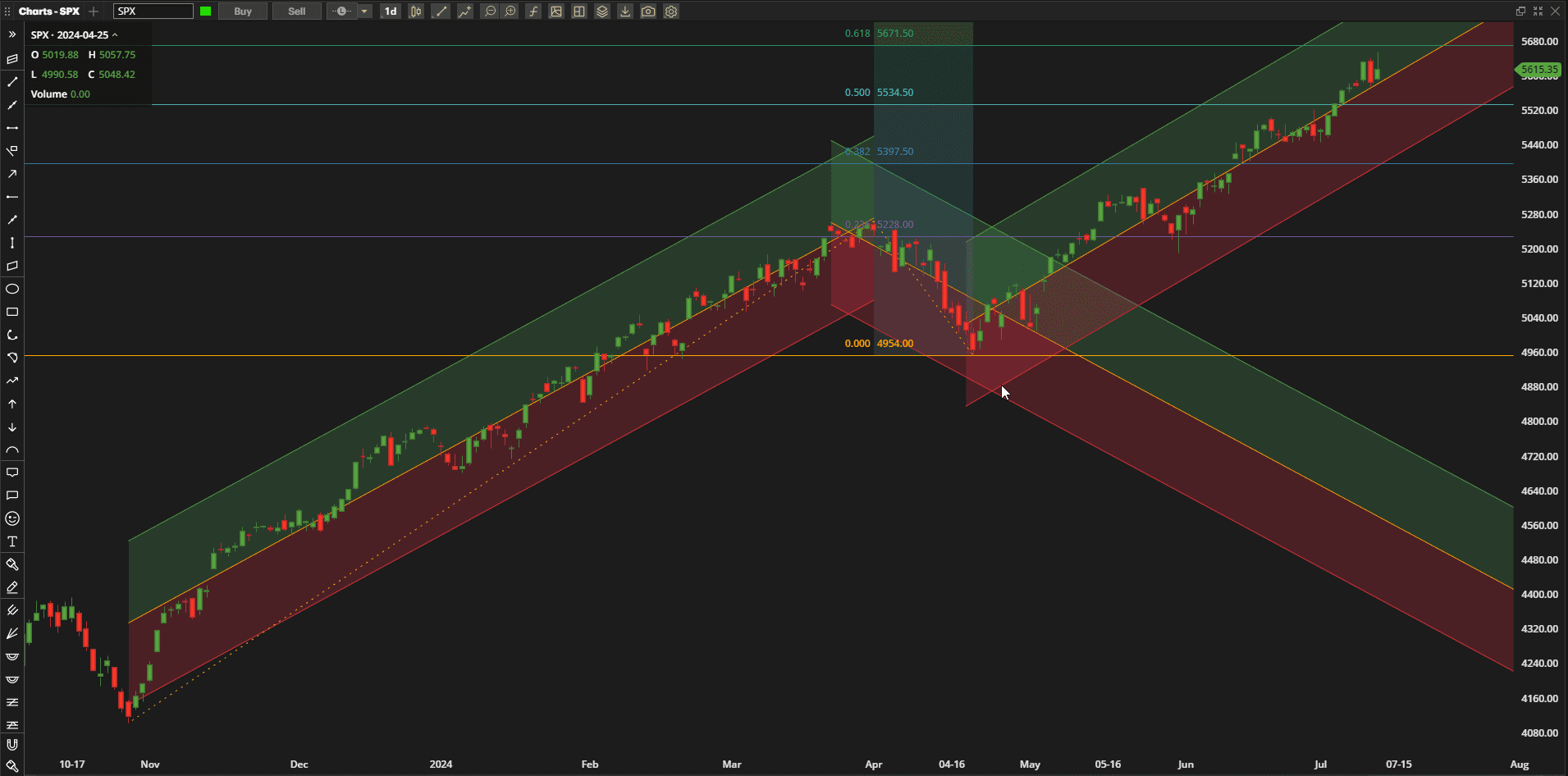The width and height of the screenshot is (1568, 776).
Task: Select the rectangle drawing tool
Action: click(12, 312)
